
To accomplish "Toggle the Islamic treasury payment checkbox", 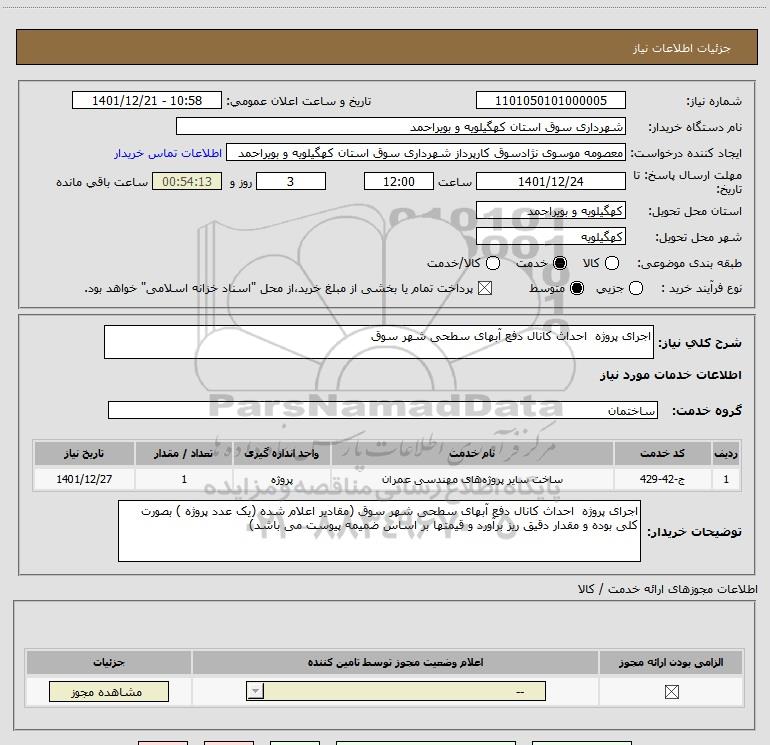I will pos(485,288).
